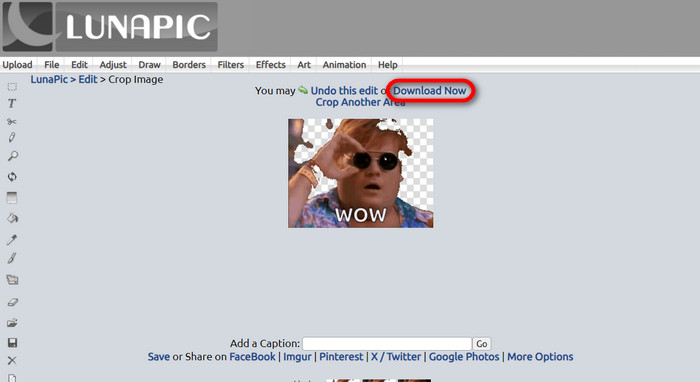
Task: Choose the scissors cut tool
Action: pyautogui.click(x=12, y=121)
